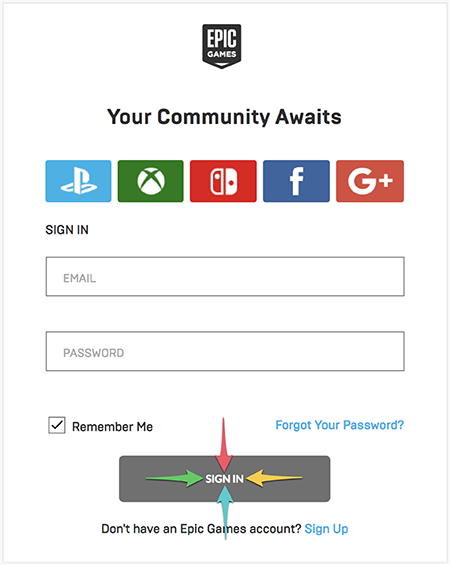450x565 pixels.
Task: Uncheck the Remember Me checkbox
Action: [x=57, y=425]
